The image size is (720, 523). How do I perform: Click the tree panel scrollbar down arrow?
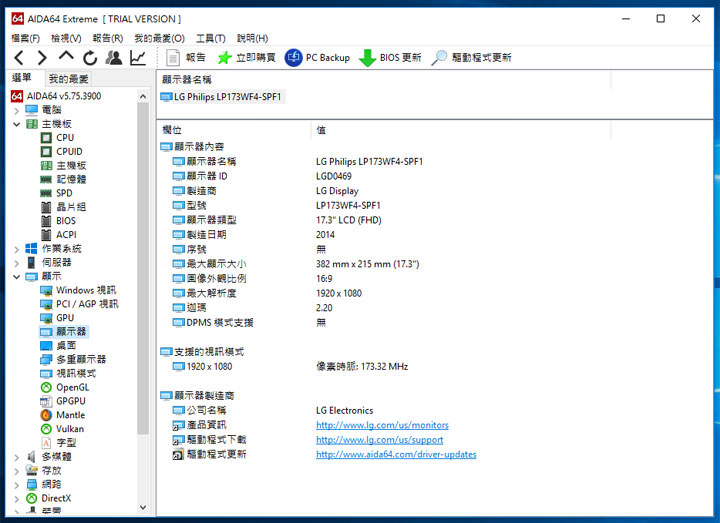point(143,508)
